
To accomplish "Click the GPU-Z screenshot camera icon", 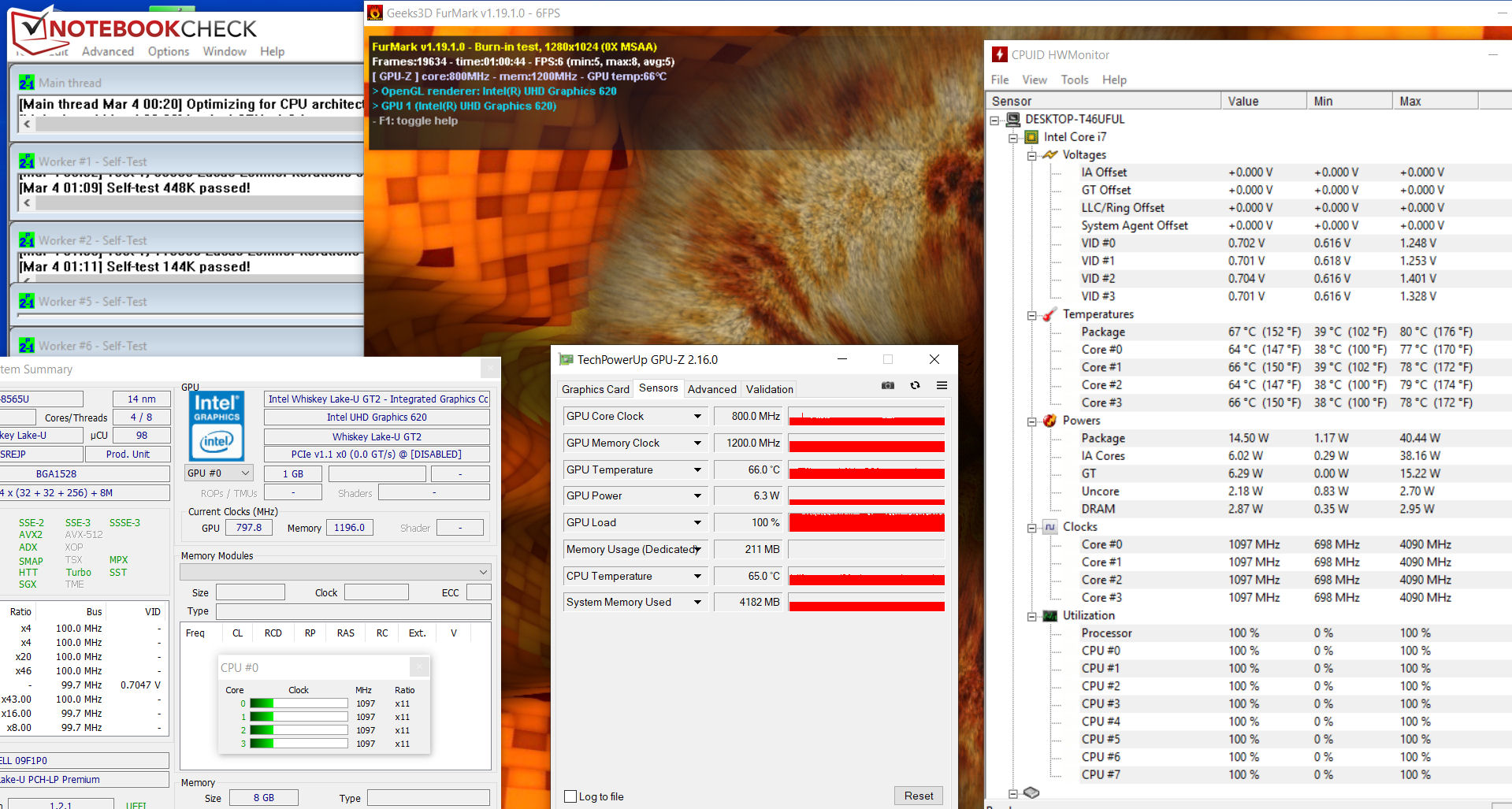I will tap(888, 385).
